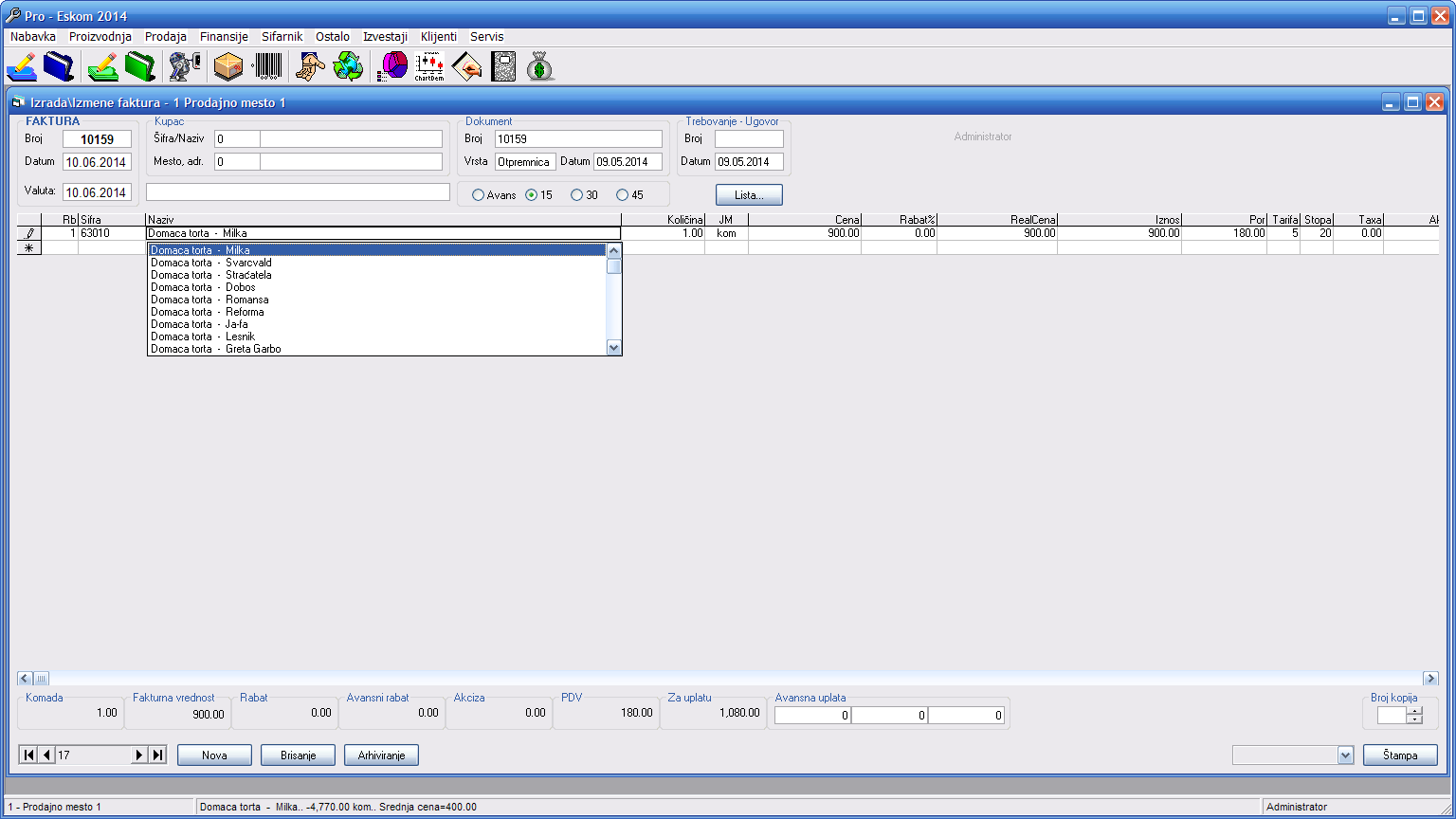The height and width of the screenshot is (819, 1456).
Task: Select the Avans radio button
Action: [x=478, y=195]
